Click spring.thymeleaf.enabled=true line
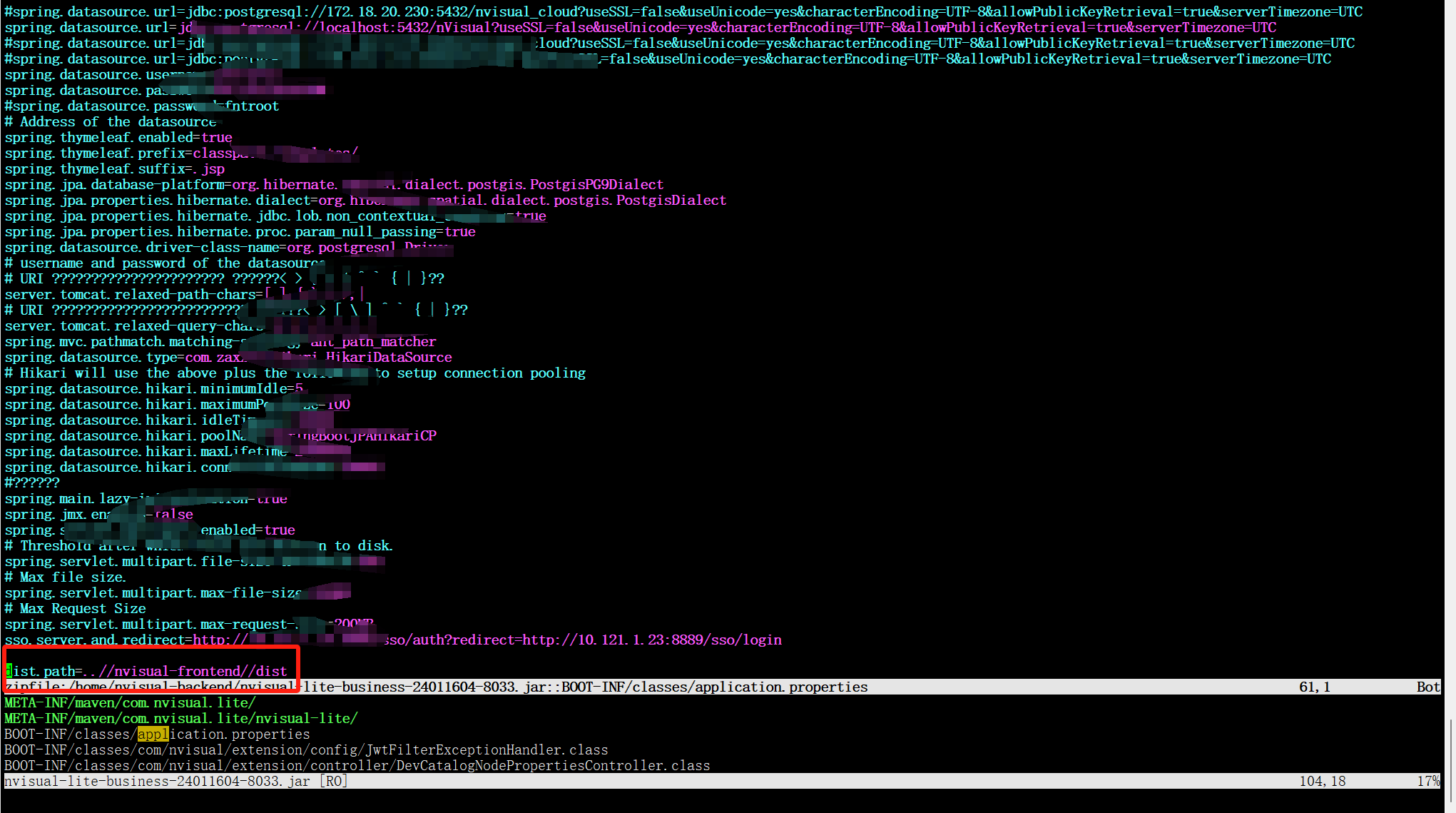The image size is (1456, 813). pos(118,137)
